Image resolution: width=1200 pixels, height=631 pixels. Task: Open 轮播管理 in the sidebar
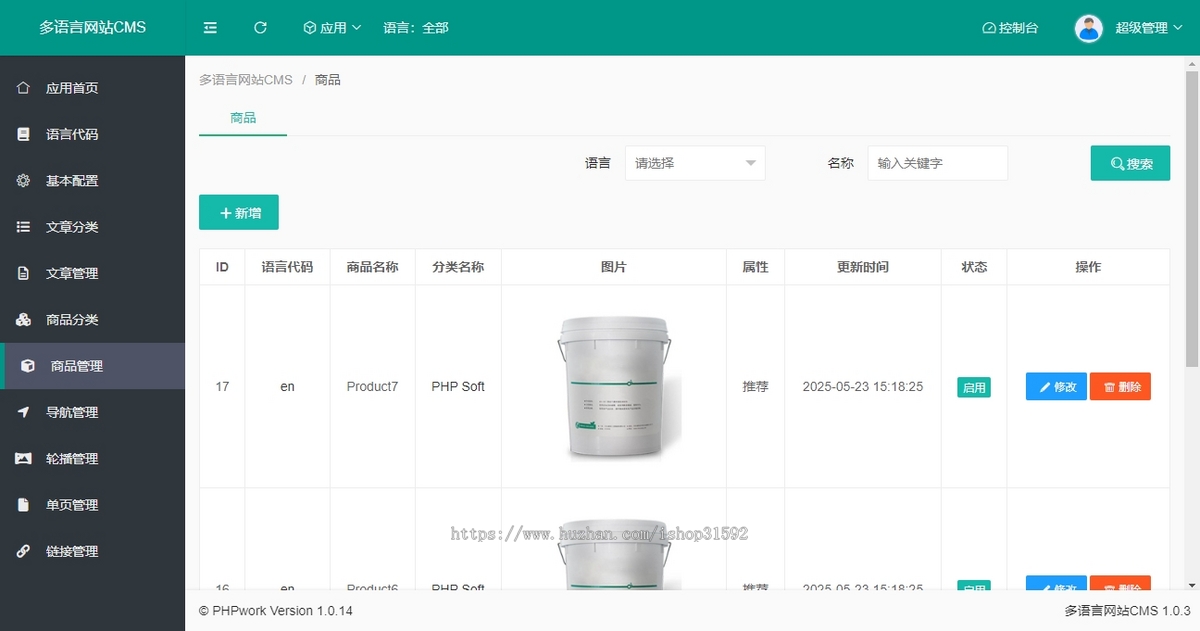tap(92, 459)
